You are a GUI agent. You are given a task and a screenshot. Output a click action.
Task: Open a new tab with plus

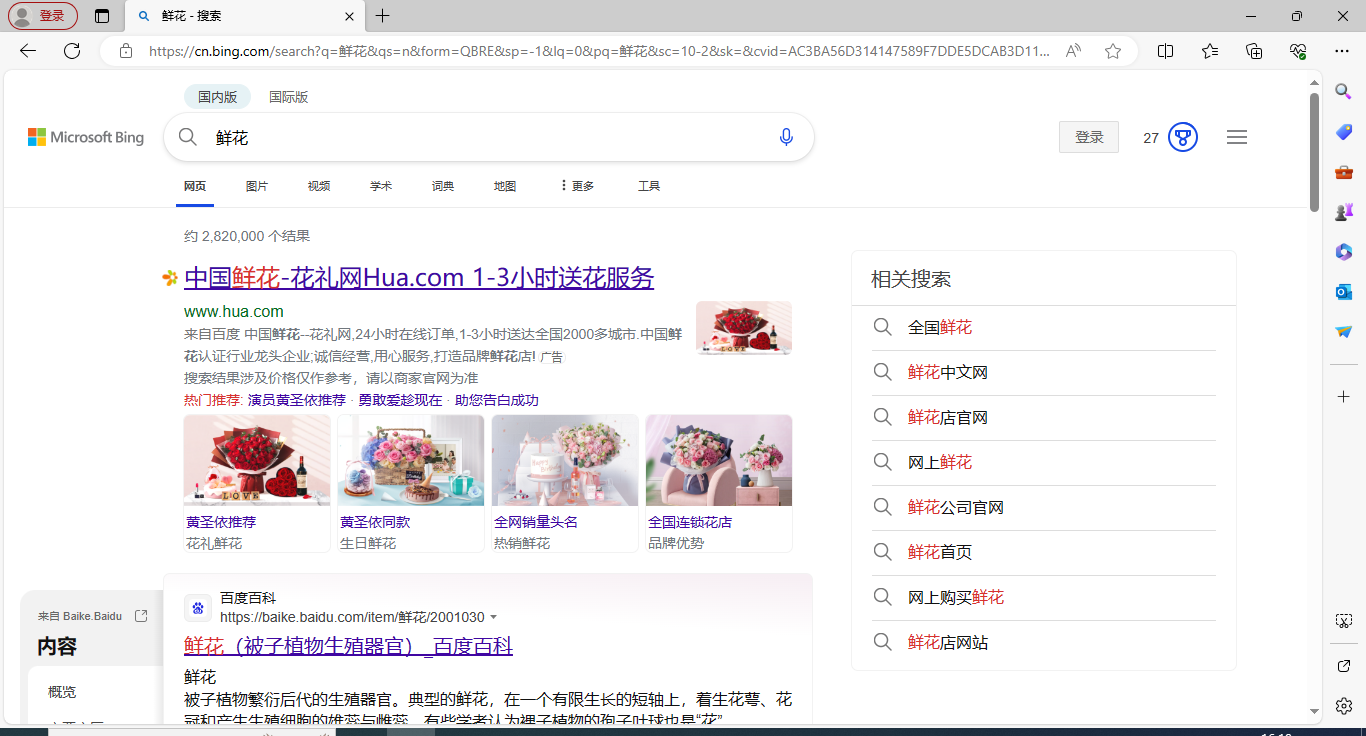tap(382, 16)
